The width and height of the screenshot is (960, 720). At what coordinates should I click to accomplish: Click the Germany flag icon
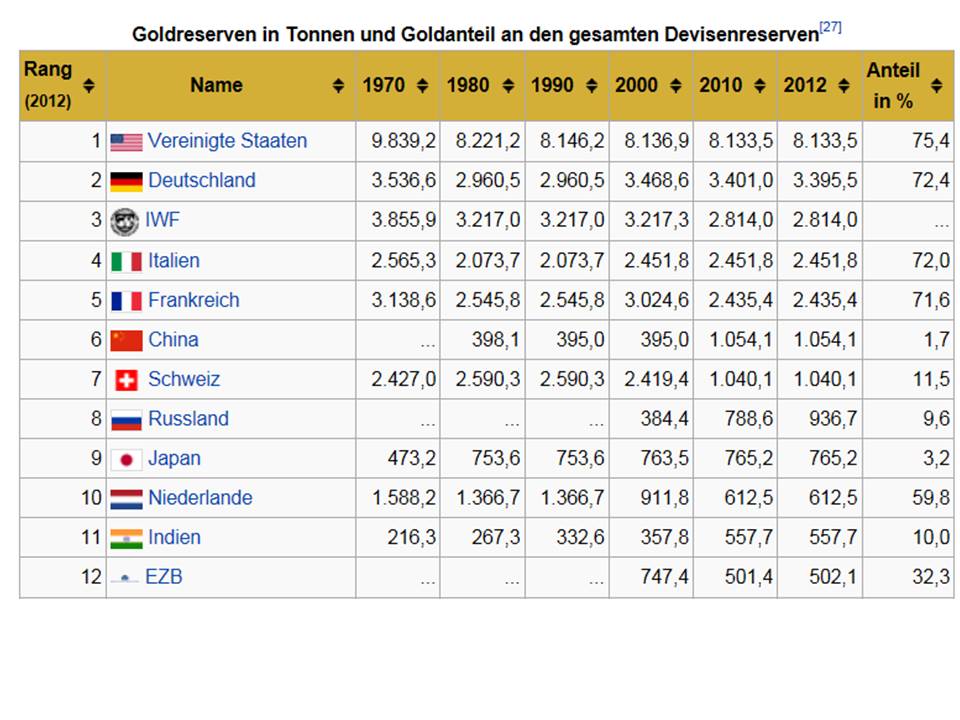[125, 181]
